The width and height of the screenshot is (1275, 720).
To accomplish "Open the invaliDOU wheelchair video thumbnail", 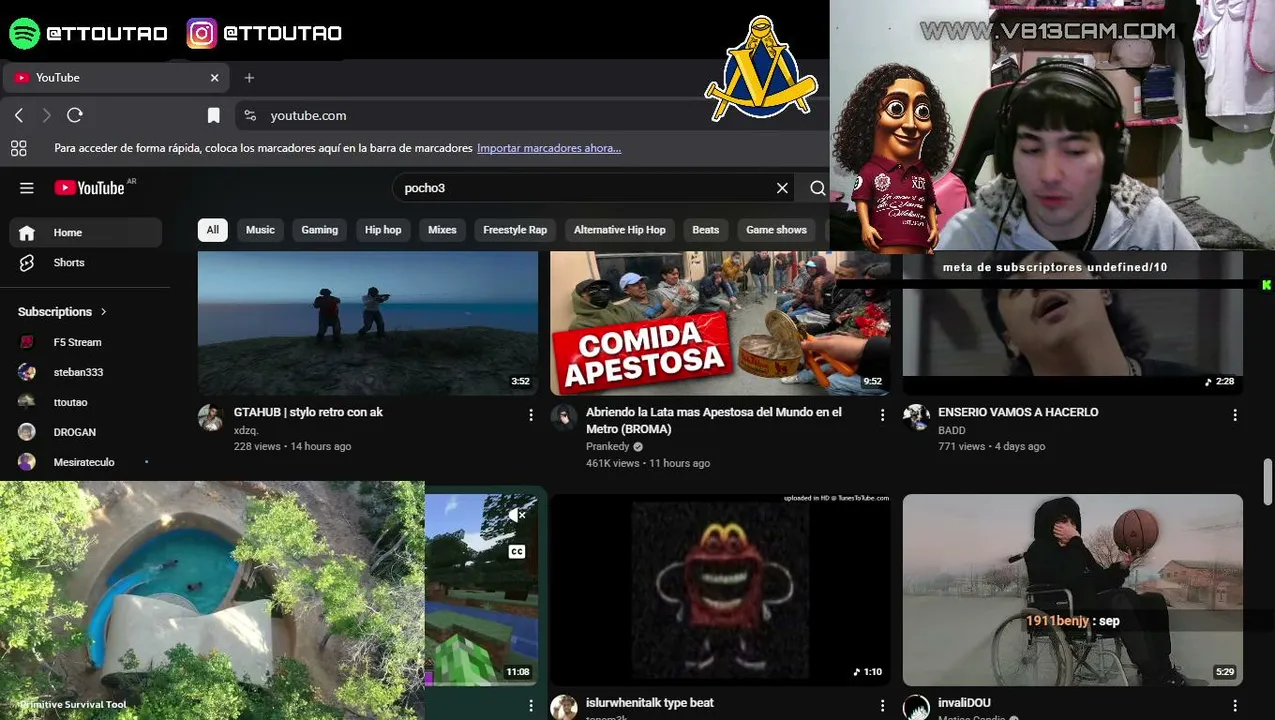I will 1072,590.
